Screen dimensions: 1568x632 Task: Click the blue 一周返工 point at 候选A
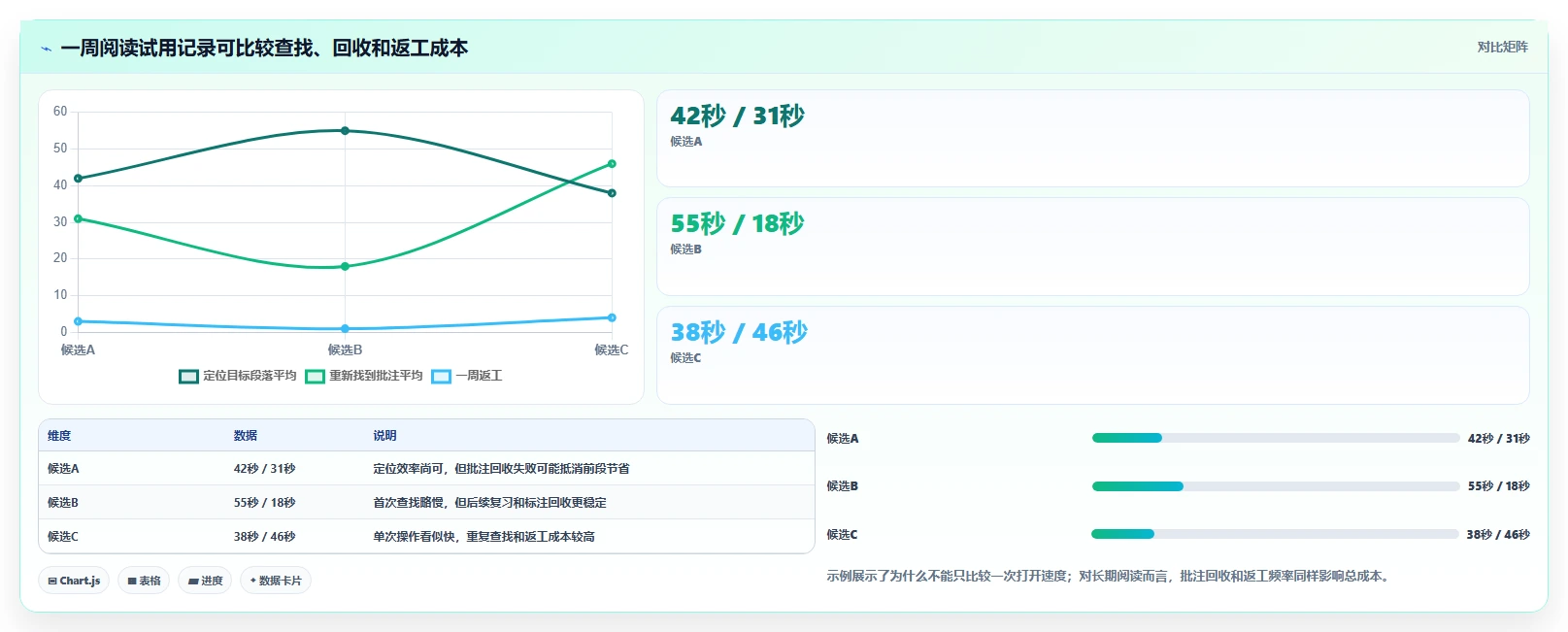(x=78, y=321)
